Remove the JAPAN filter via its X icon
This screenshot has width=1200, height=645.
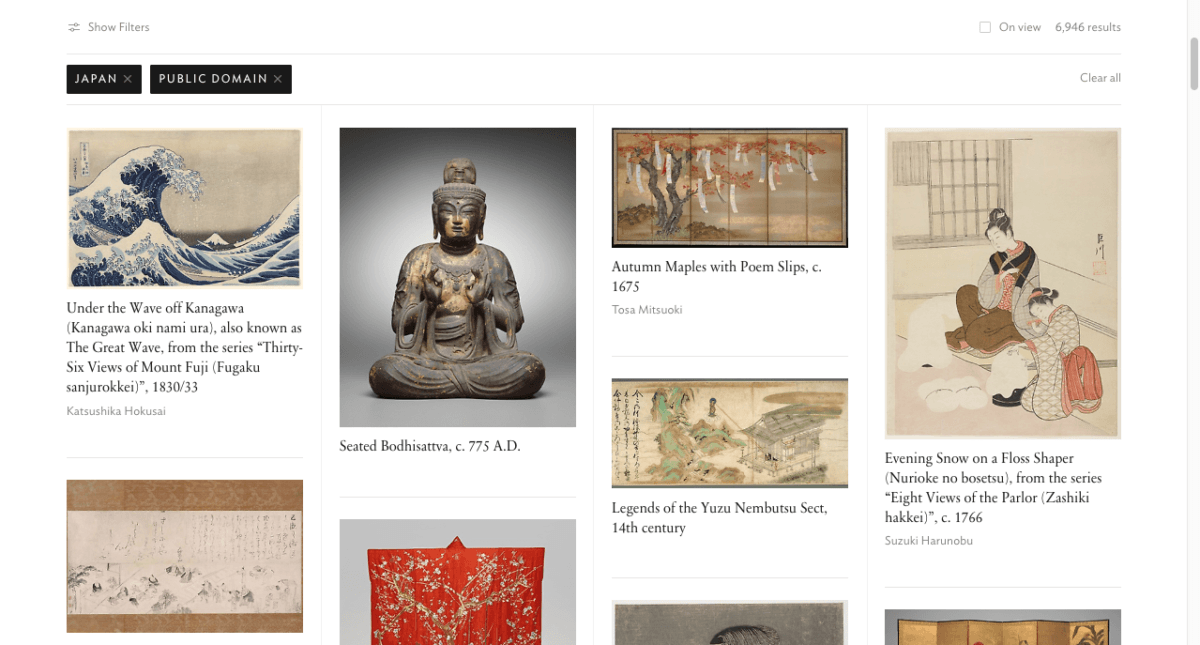(128, 79)
